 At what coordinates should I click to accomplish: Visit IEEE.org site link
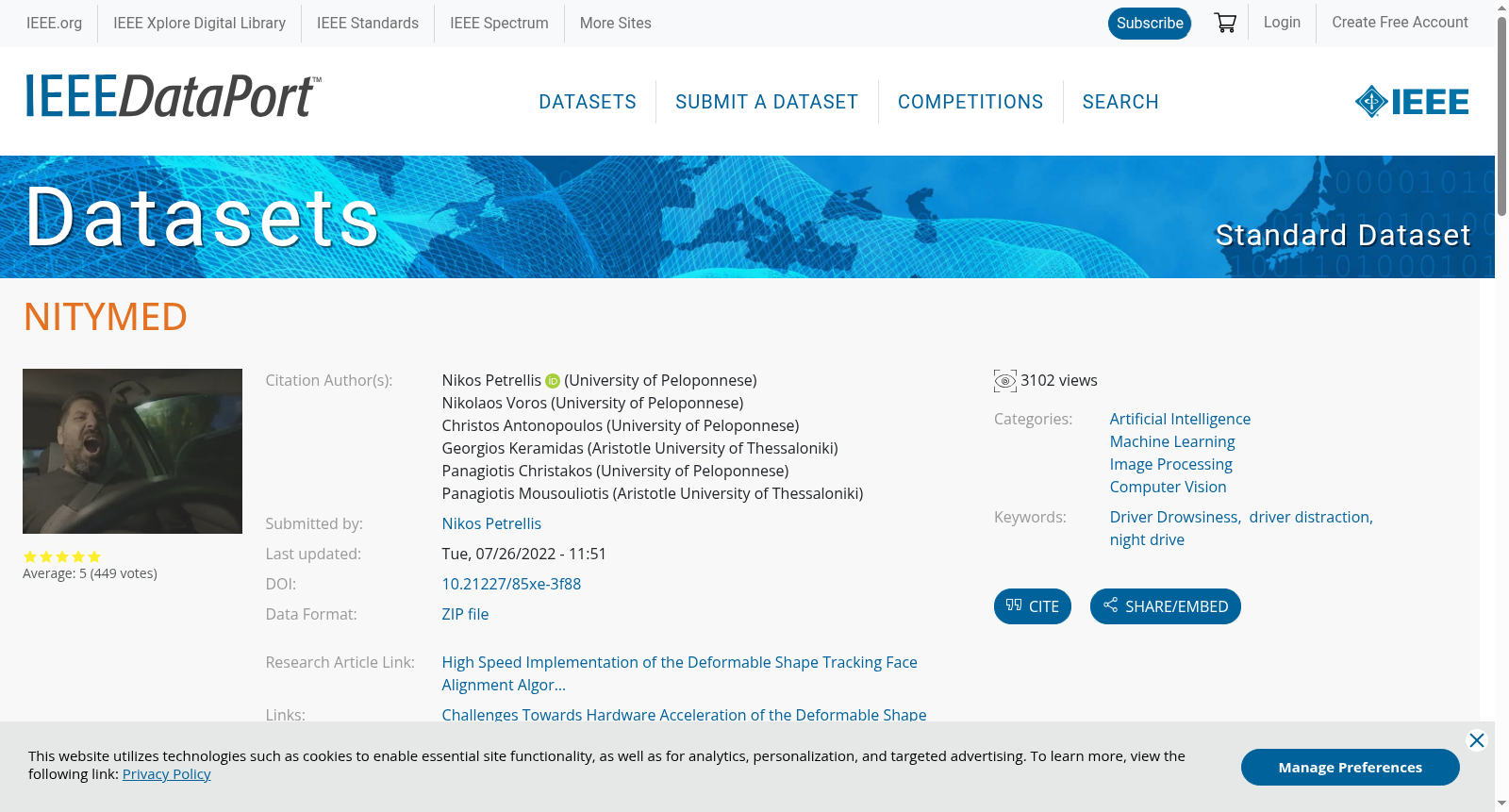pos(54,23)
